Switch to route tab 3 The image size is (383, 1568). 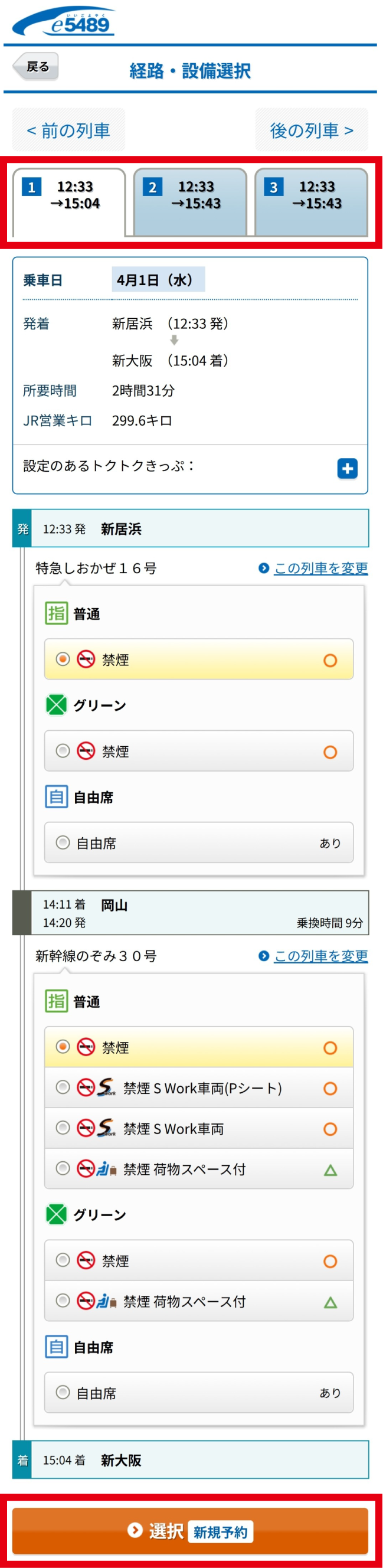(311, 201)
